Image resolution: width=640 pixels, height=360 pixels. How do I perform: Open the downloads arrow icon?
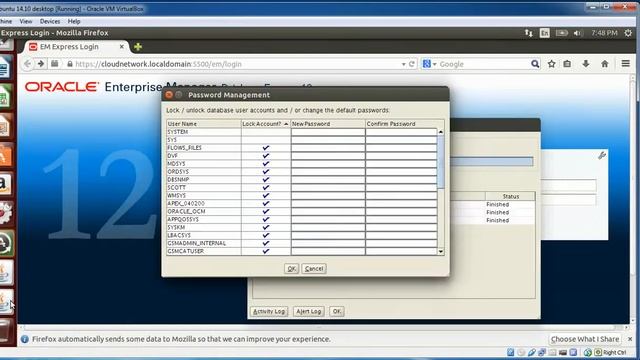point(586,64)
